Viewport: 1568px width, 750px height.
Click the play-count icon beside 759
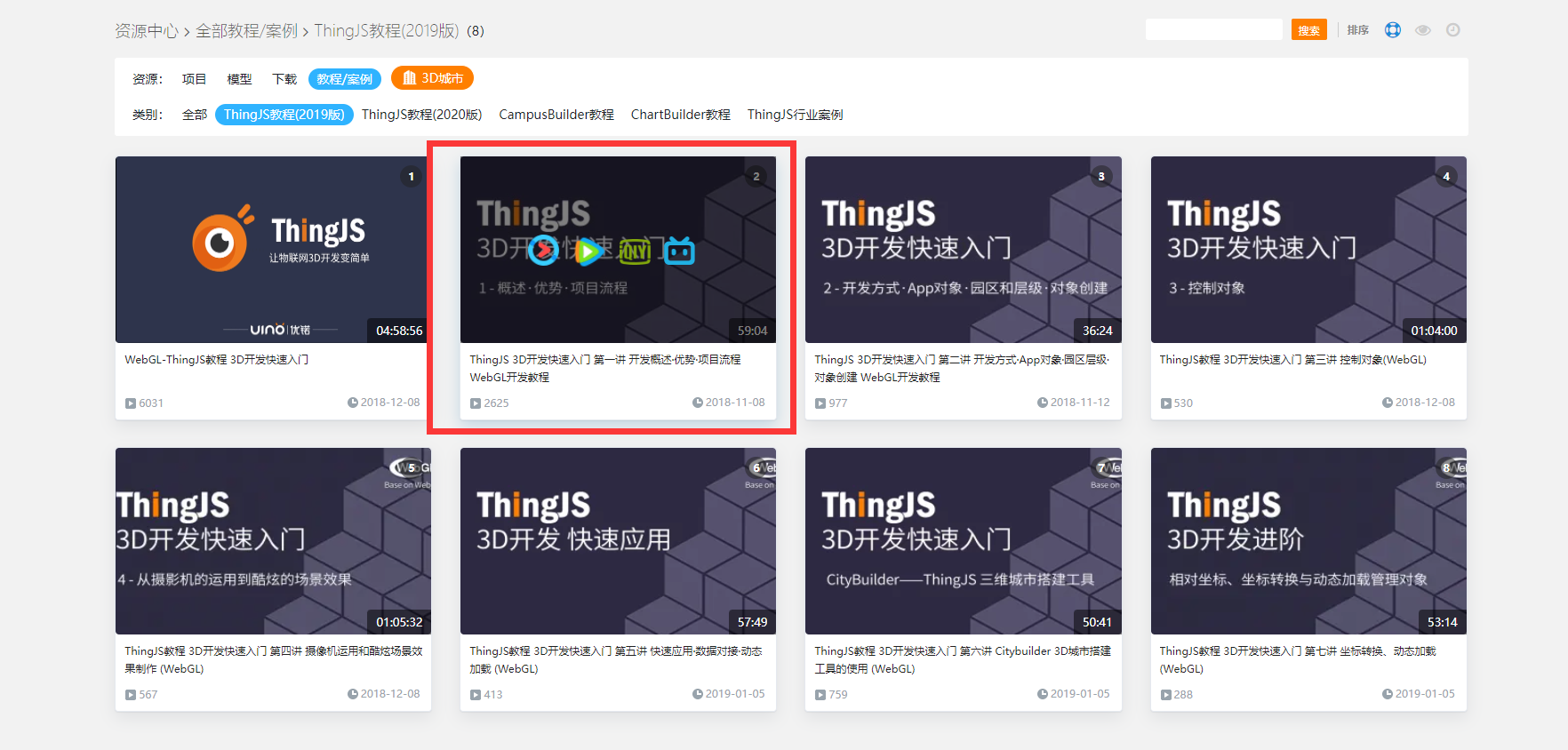click(x=820, y=695)
